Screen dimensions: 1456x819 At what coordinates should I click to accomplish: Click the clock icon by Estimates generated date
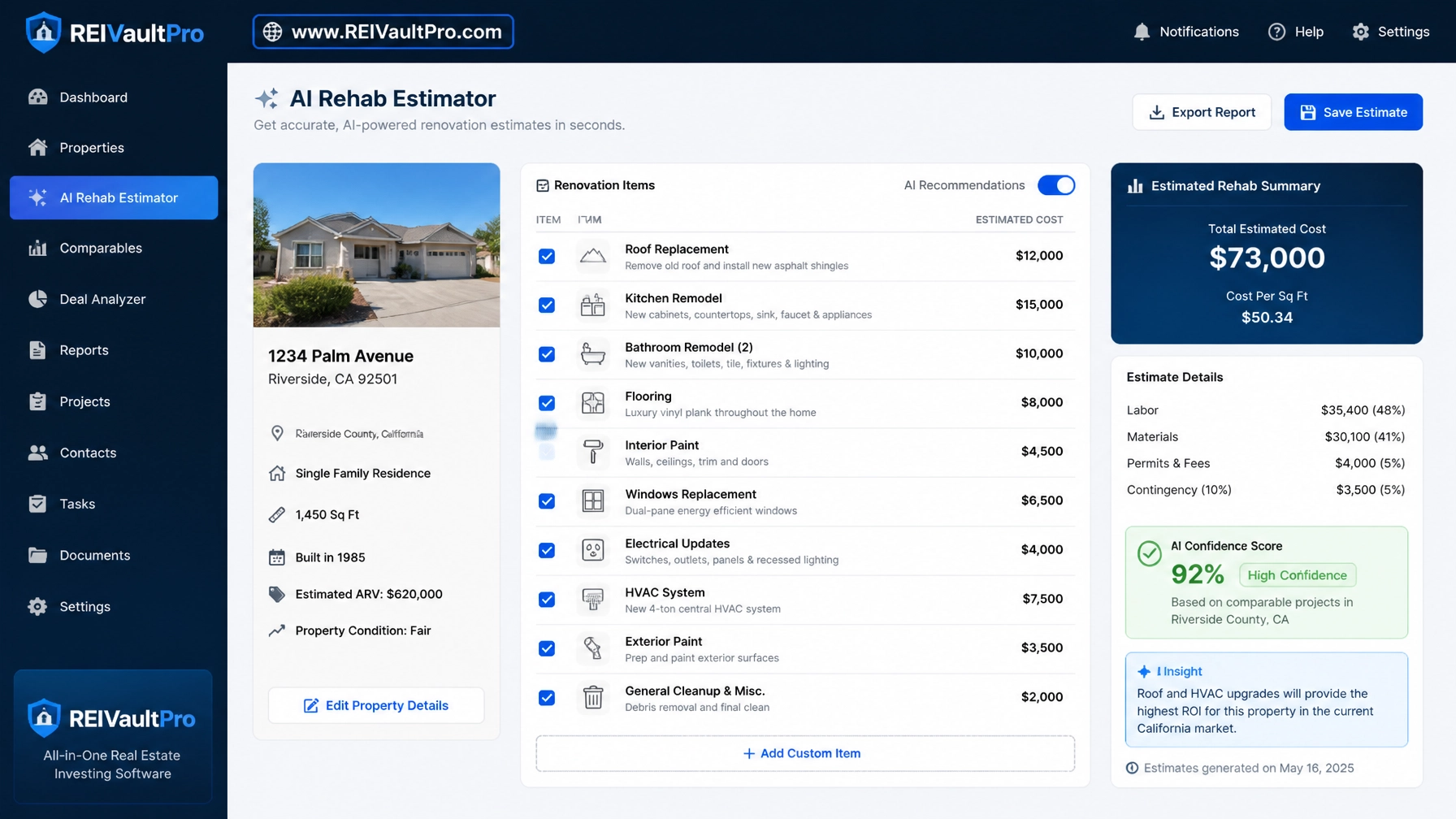coord(1132,768)
